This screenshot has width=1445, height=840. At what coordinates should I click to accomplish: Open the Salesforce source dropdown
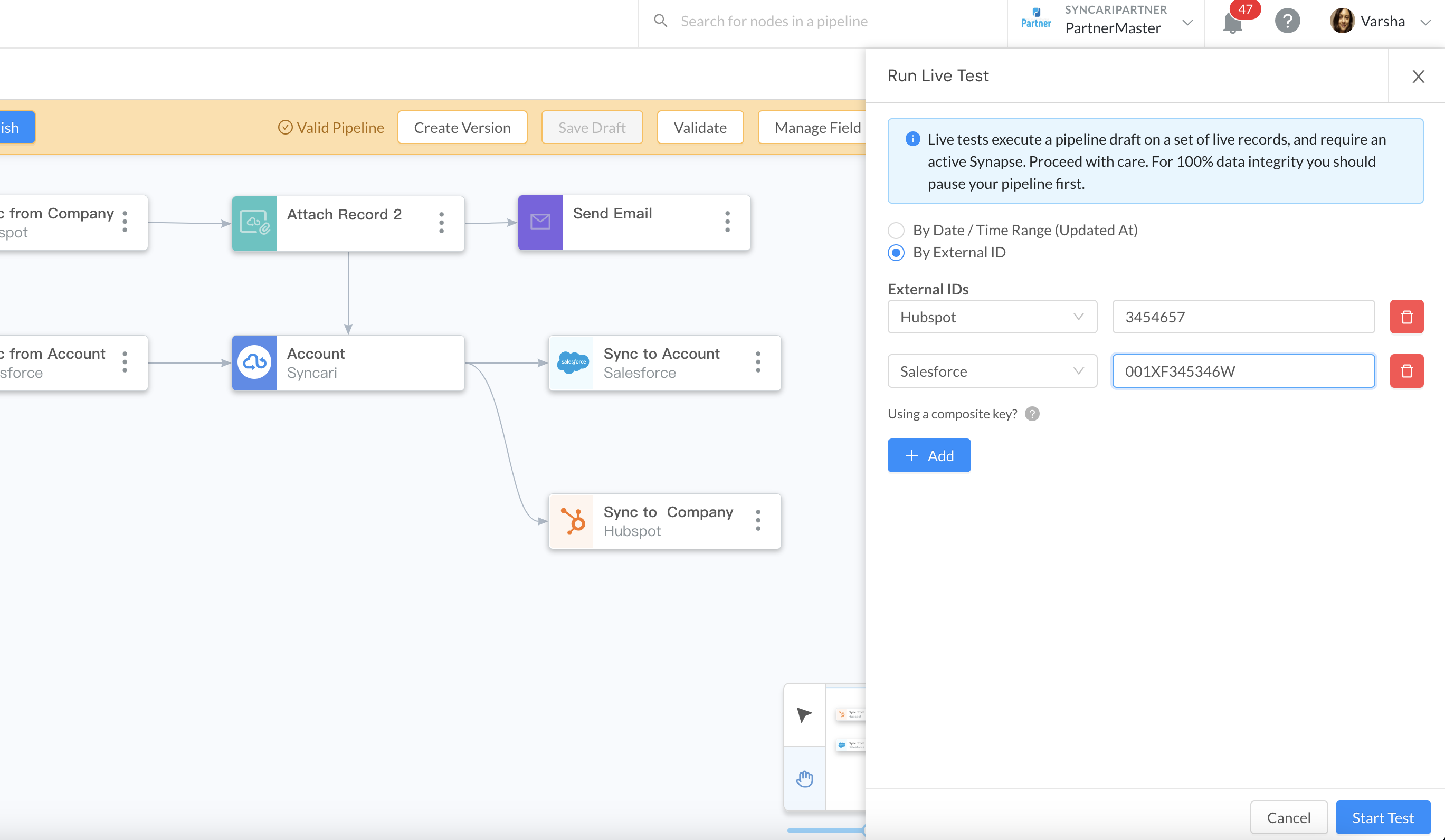[992, 371]
